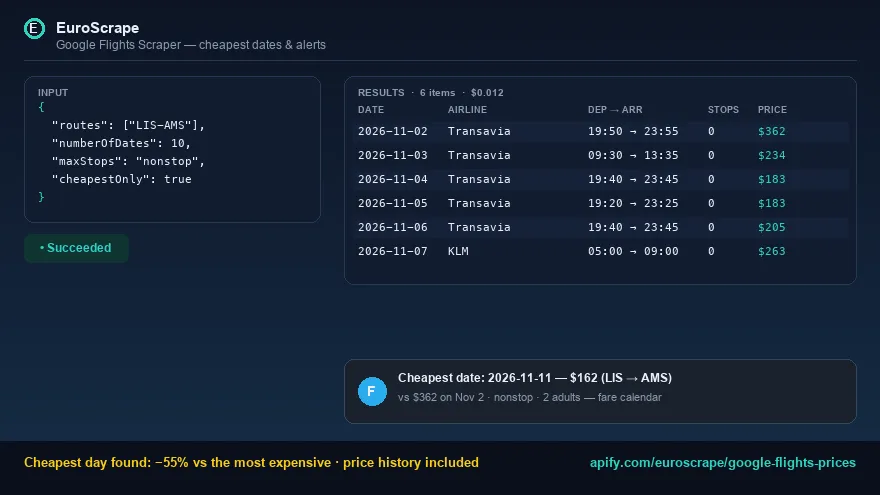
Task: Select the 2026-11-07 date cell
Action: pyautogui.click(x=393, y=251)
